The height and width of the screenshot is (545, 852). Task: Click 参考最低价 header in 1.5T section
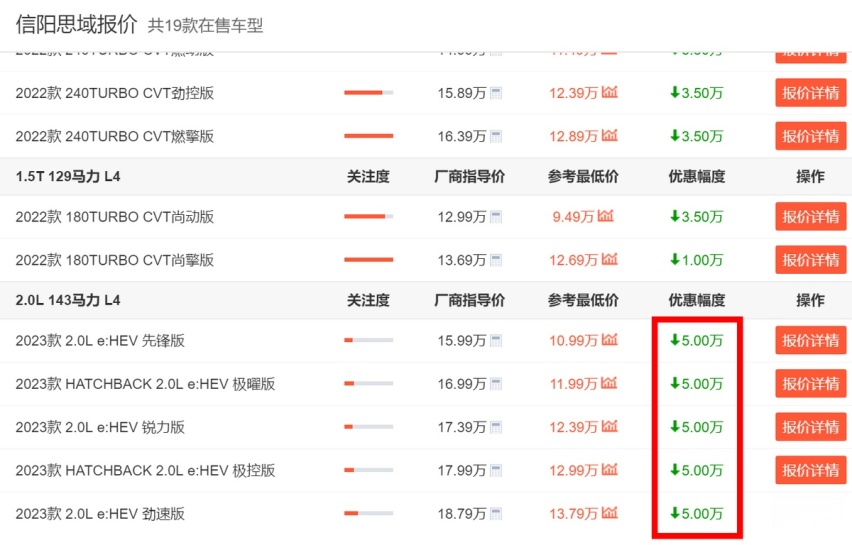tap(583, 177)
